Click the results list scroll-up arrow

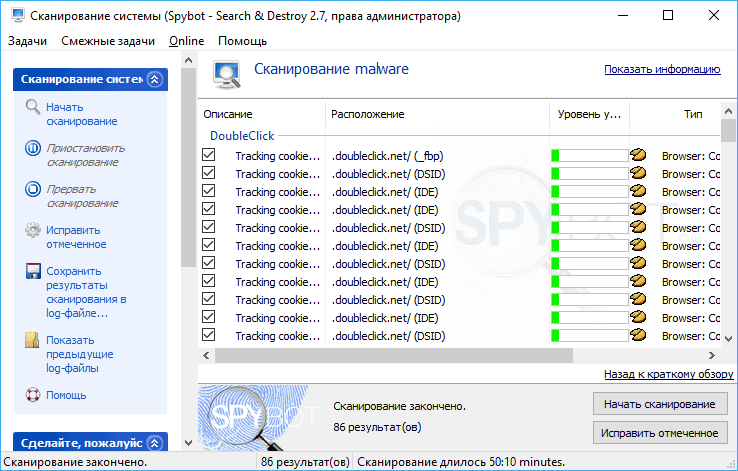(x=729, y=111)
